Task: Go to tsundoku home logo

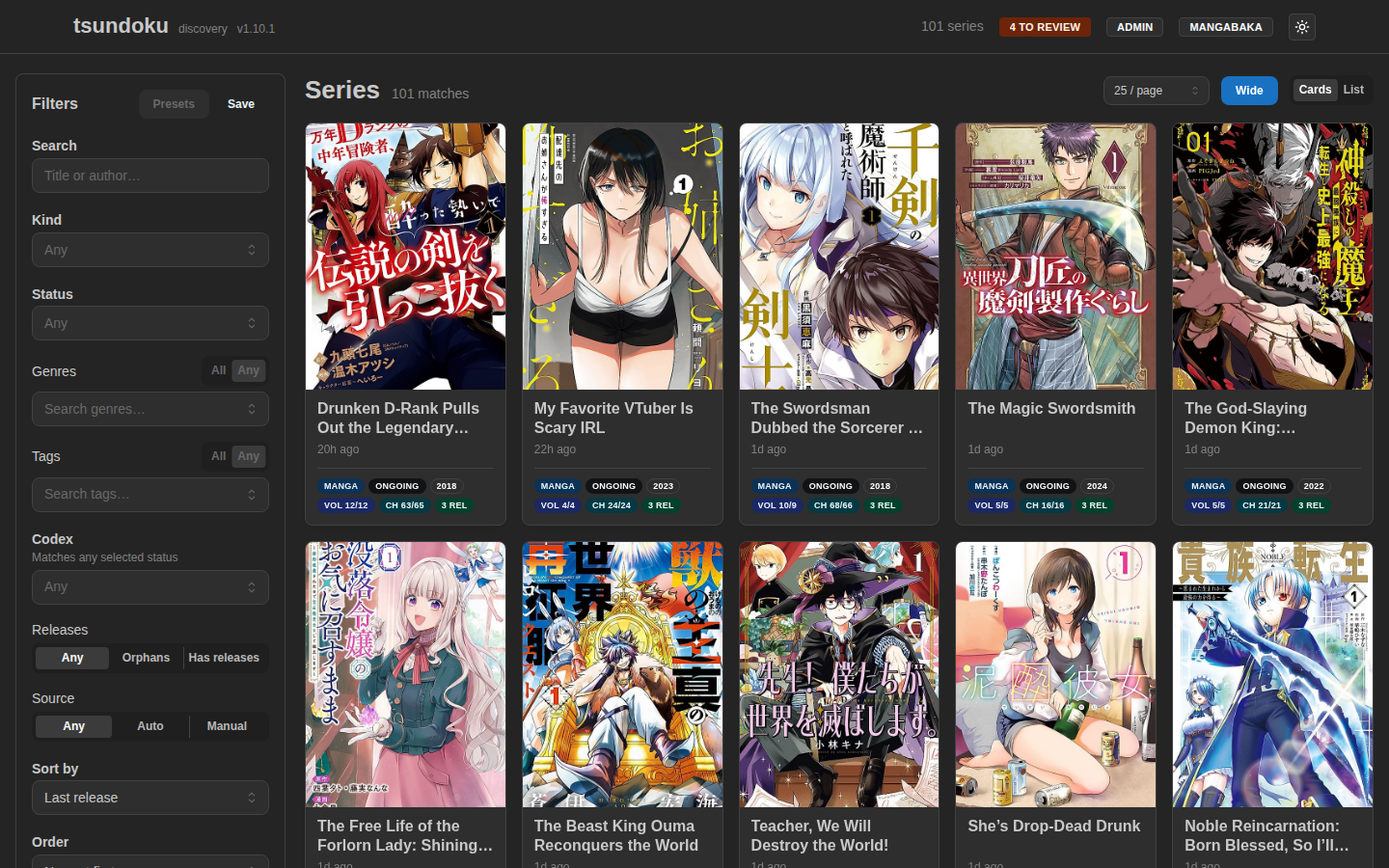Action: pyautogui.click(x=121, y=26)
